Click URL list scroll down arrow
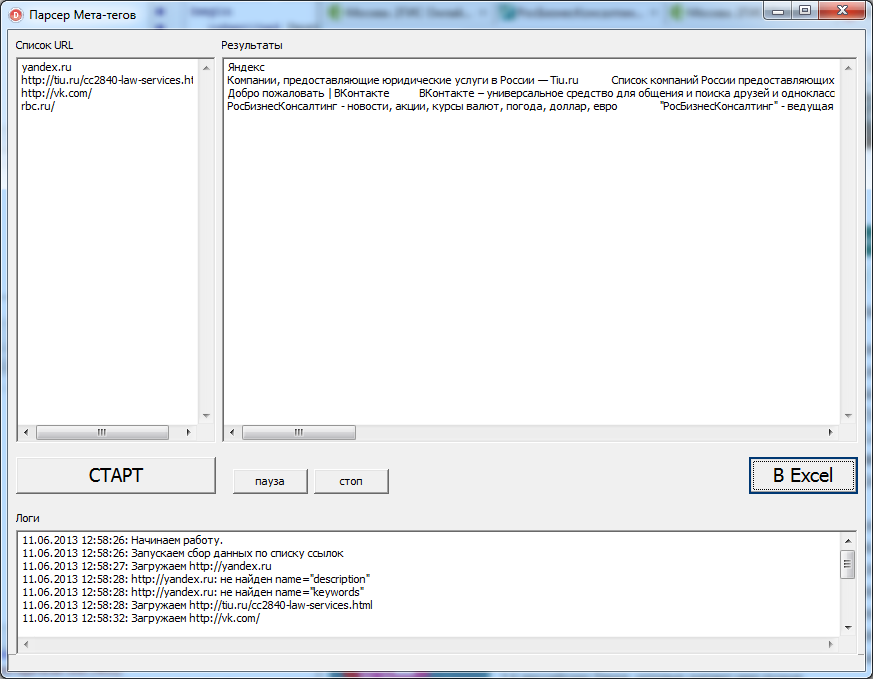The width and height of the screenshot is (873, 679). [x=206, y=416]
